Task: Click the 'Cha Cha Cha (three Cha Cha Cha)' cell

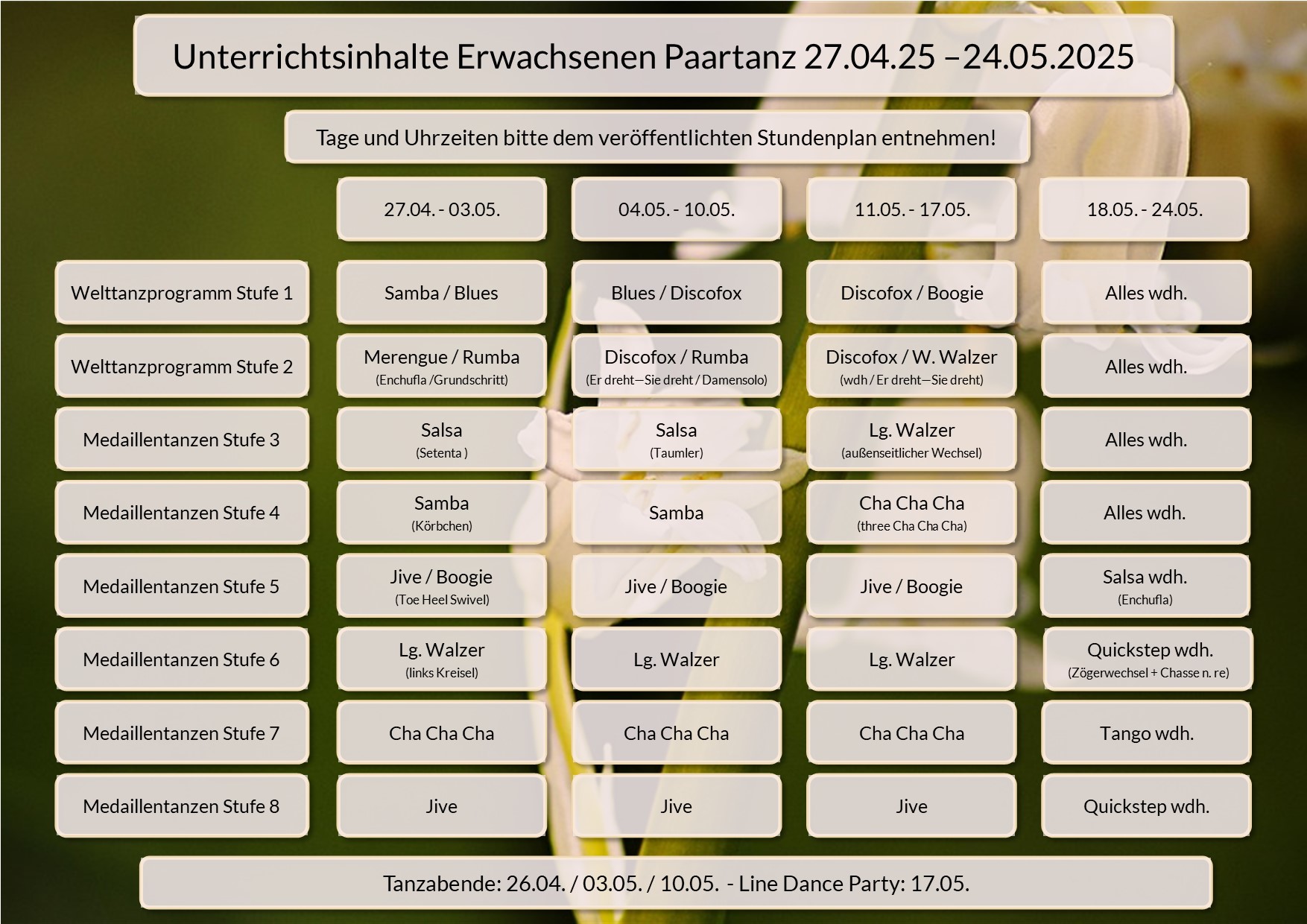Action: click(911, 512)
